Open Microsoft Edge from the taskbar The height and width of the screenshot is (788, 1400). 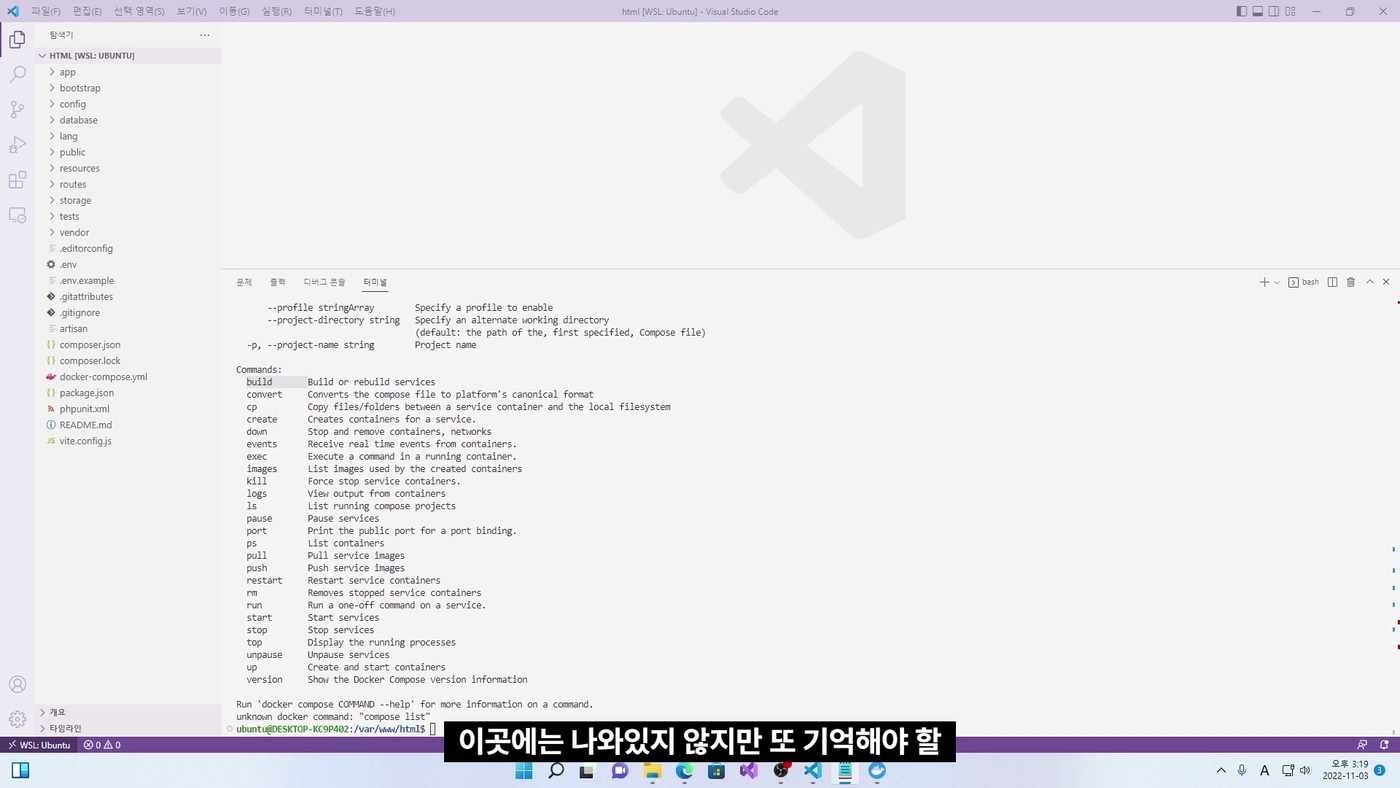[x=685, y=771]
